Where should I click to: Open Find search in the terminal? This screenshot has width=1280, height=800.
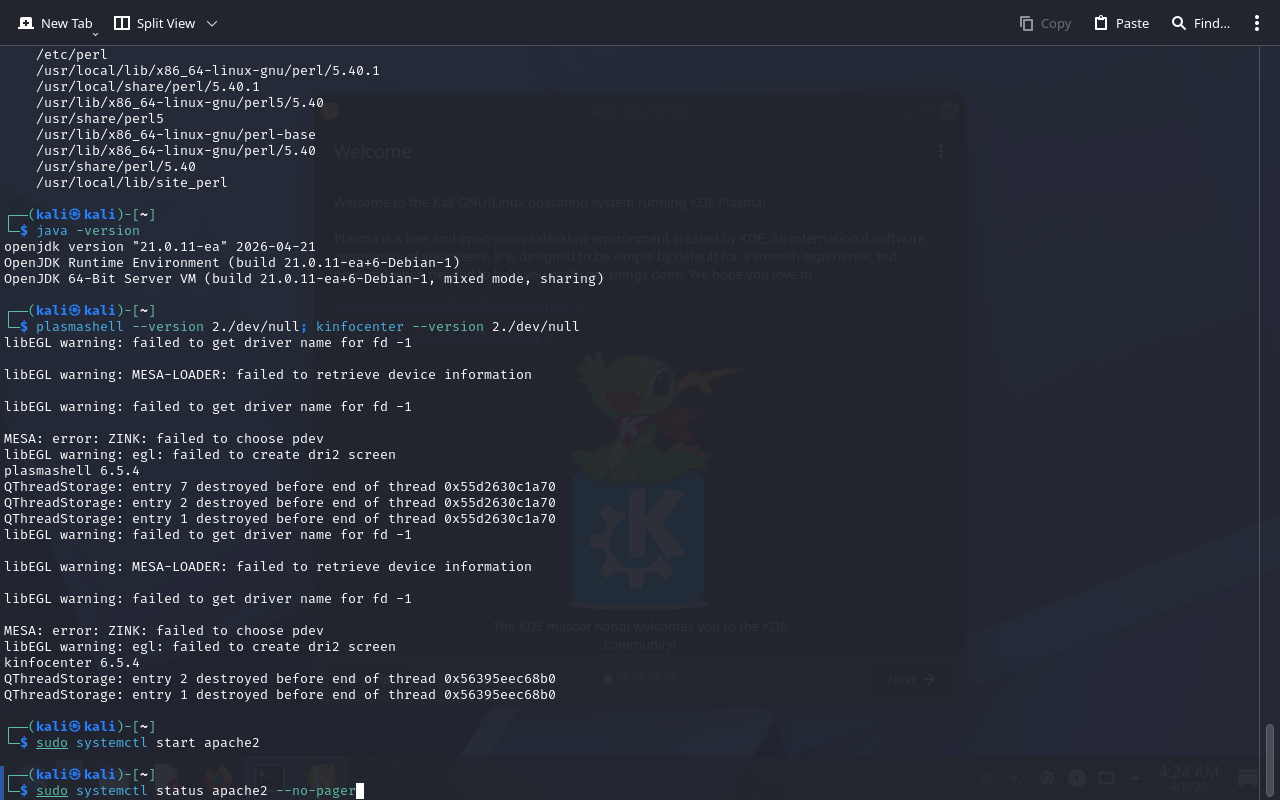click(x=1200, y=23)
